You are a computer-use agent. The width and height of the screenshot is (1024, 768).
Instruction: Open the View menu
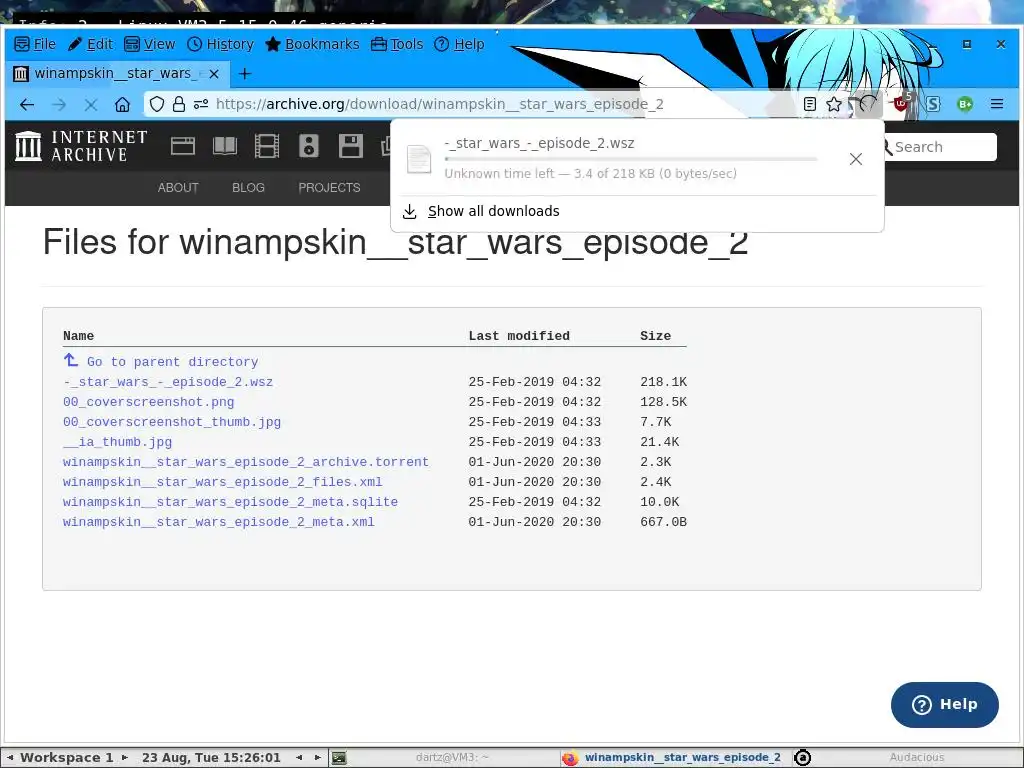(150, 44)
